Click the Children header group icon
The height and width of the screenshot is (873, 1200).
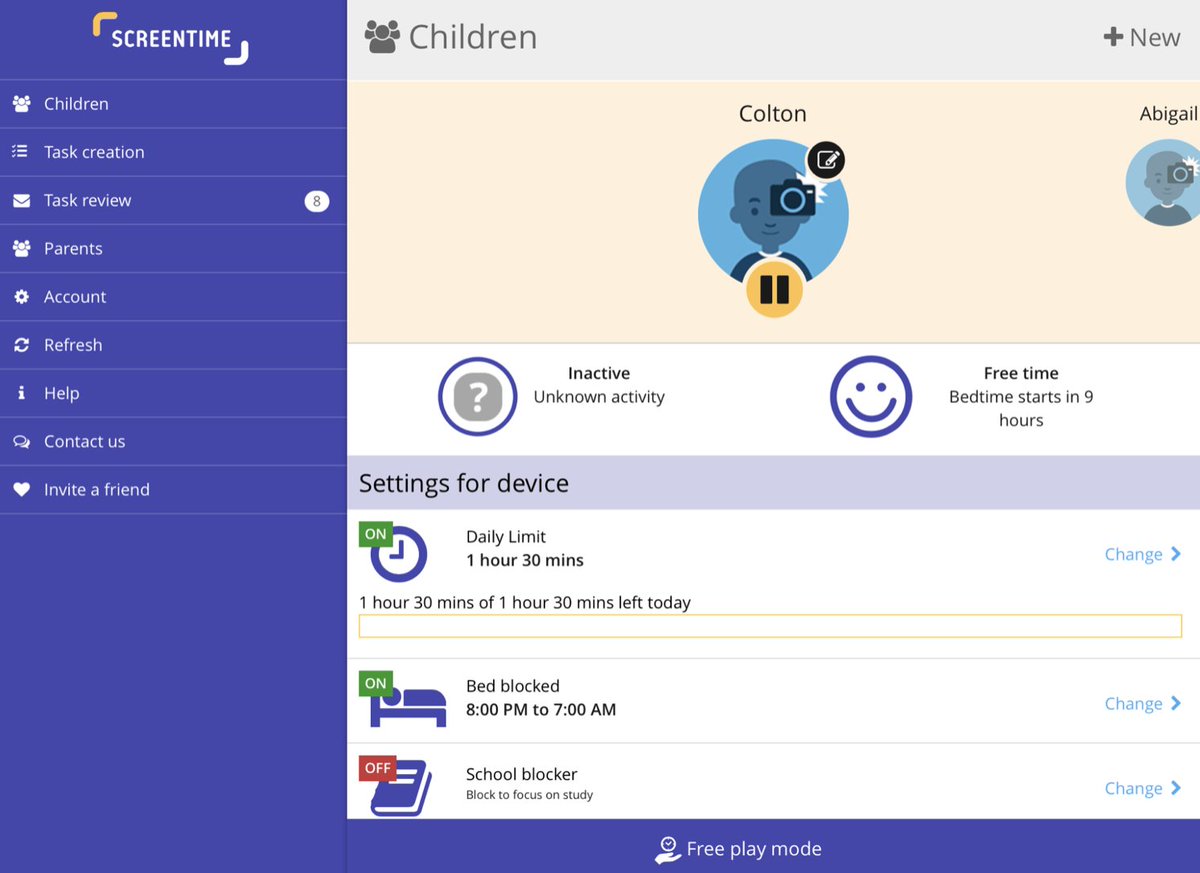tap(382, 37)
